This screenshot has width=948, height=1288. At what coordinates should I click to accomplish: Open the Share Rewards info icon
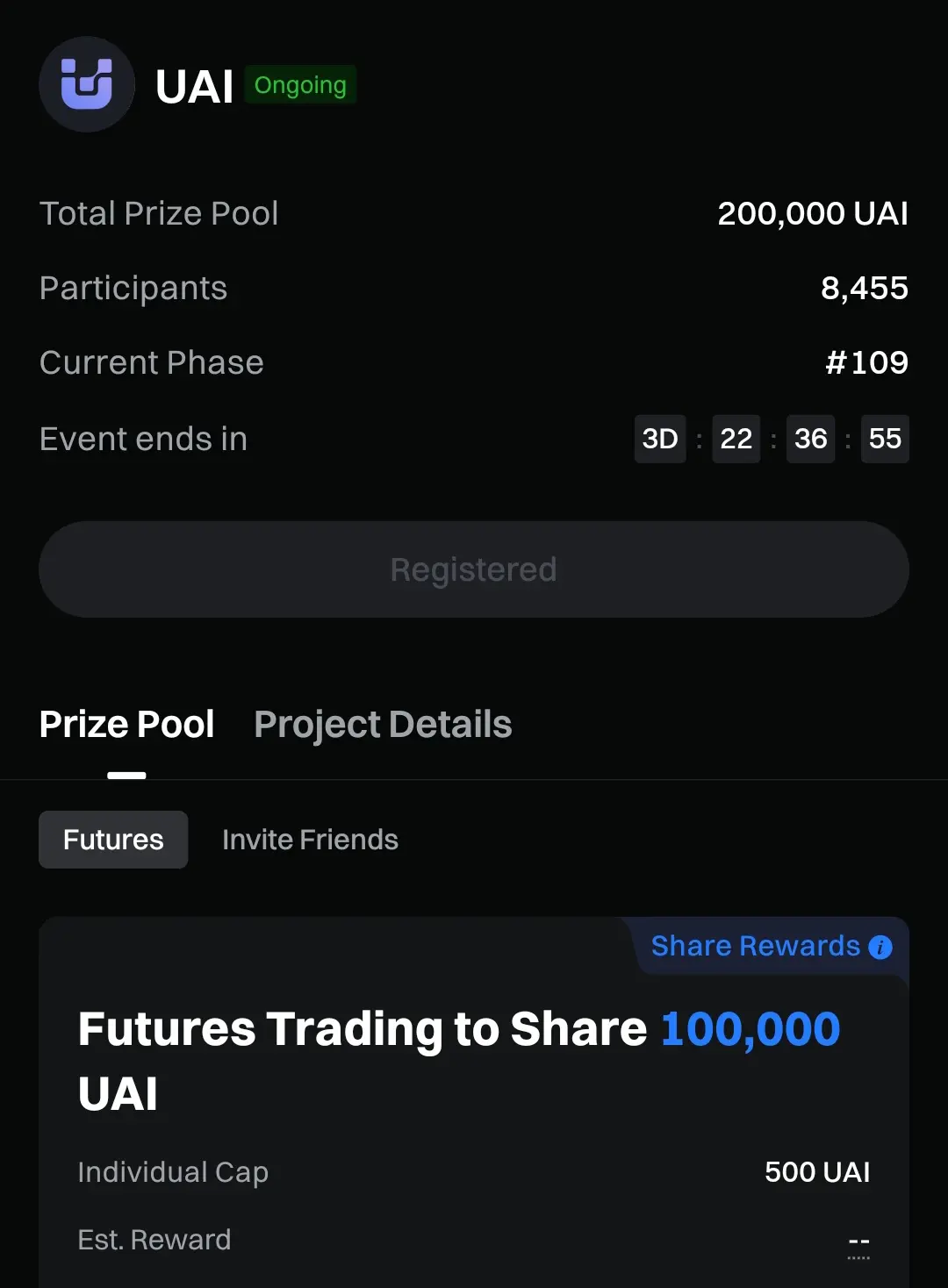880,948
